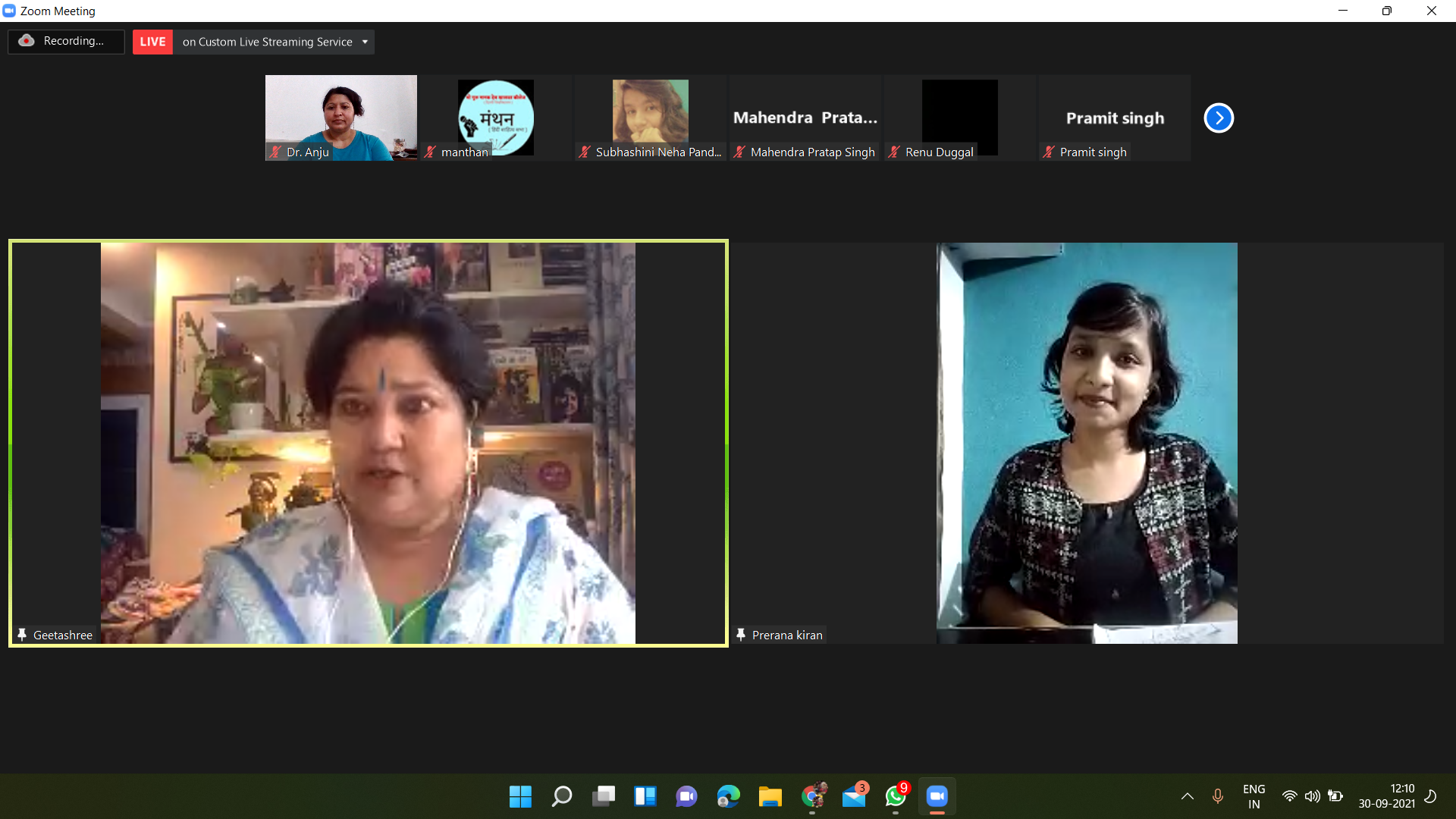This screenshot has width=1456, height=819.
Task: Click the muted mic icon beside Renu Duggal
Action: coord(894,152)
